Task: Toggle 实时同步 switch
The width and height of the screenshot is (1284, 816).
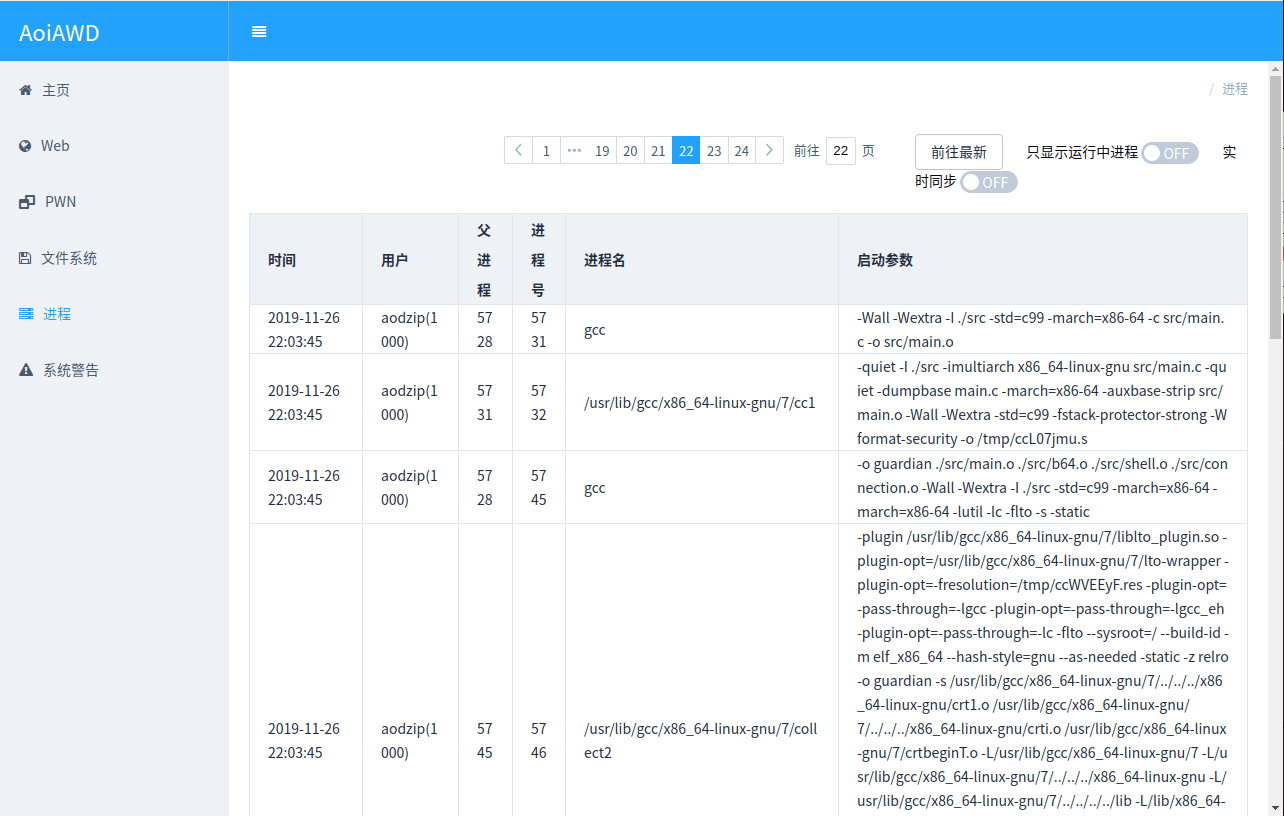Action: tap(989, 182)
